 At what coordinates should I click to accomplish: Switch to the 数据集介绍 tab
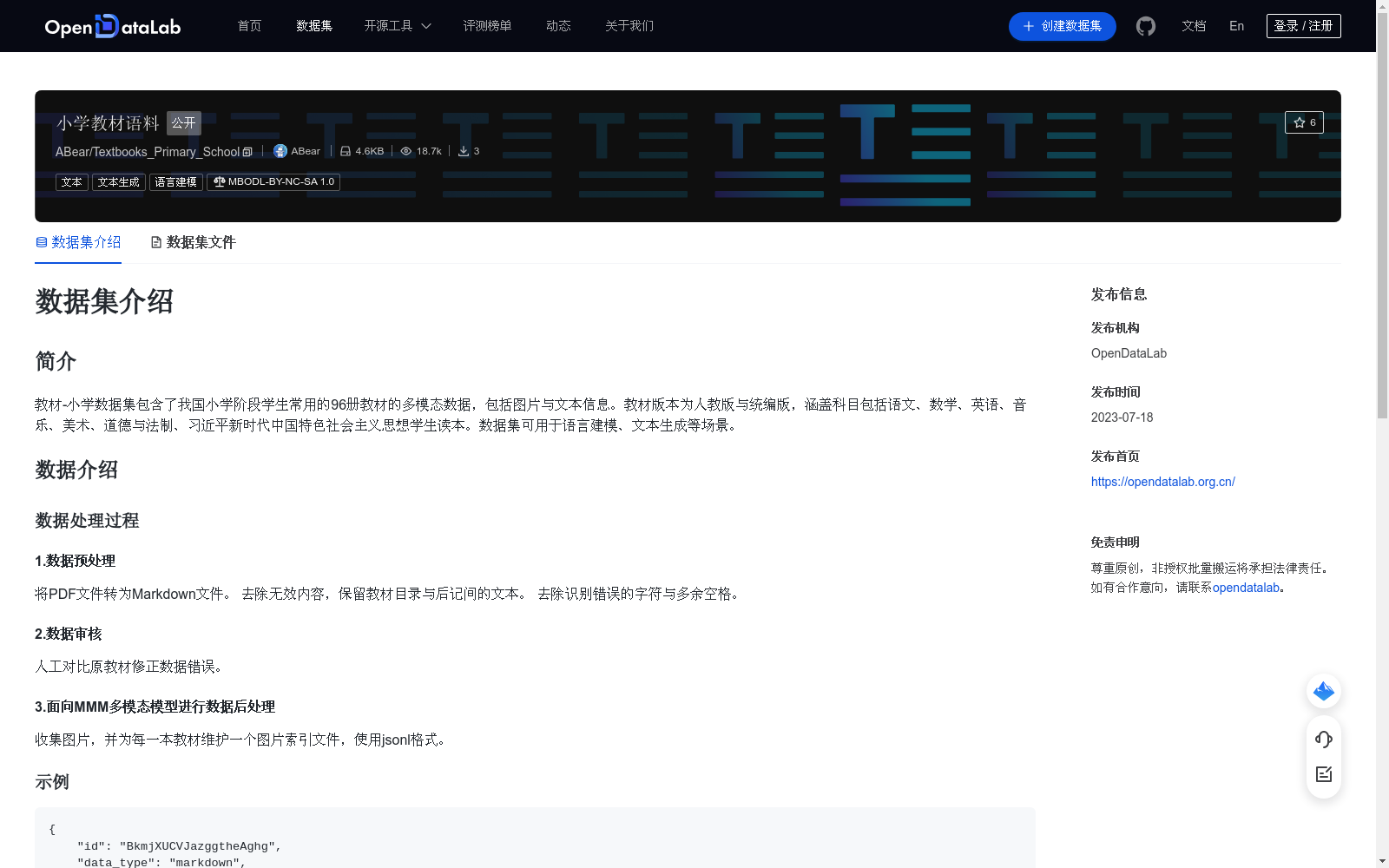[x=78, y=242]
